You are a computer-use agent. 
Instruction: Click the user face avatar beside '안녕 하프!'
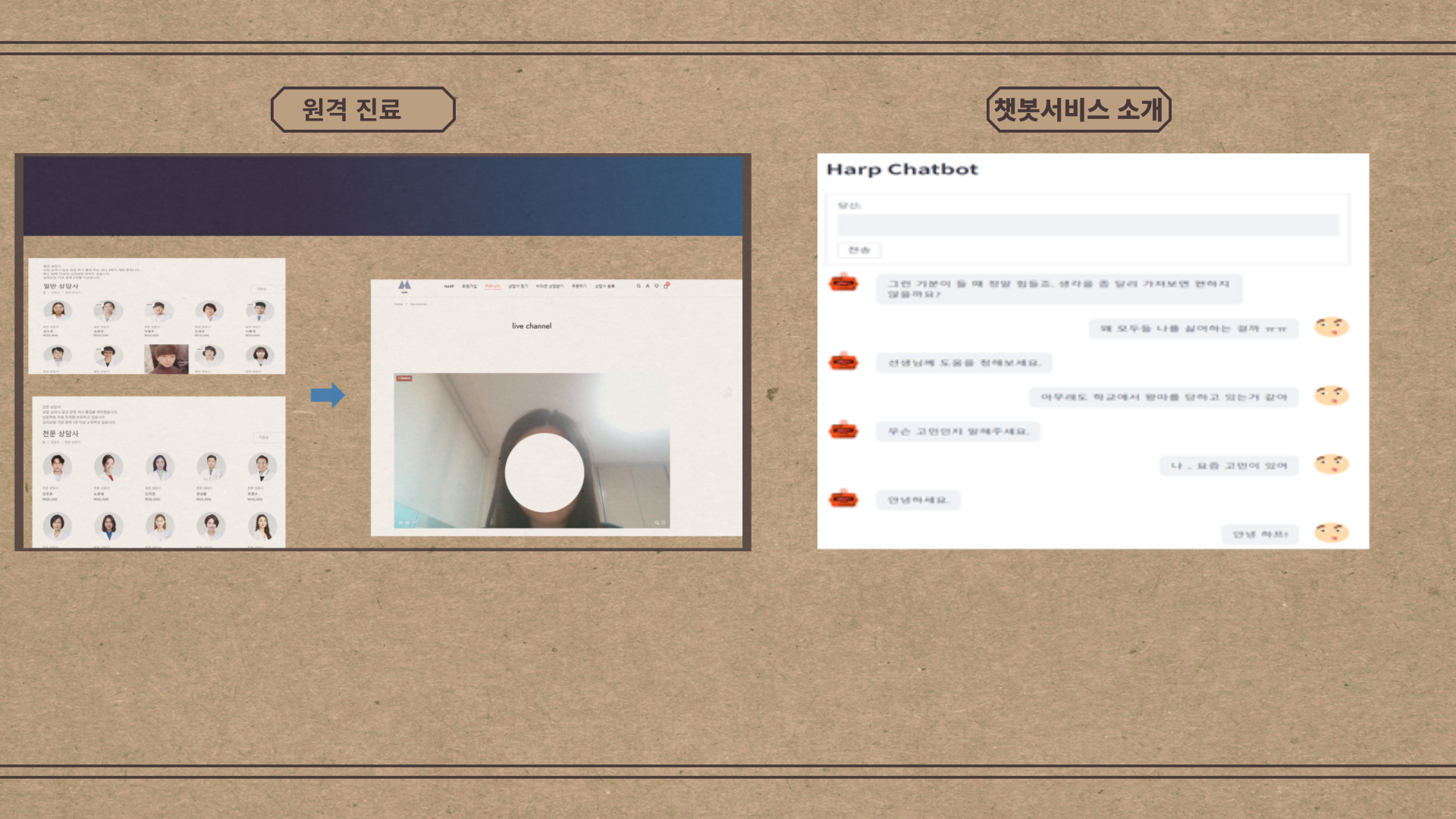(x=1332, y=532)
